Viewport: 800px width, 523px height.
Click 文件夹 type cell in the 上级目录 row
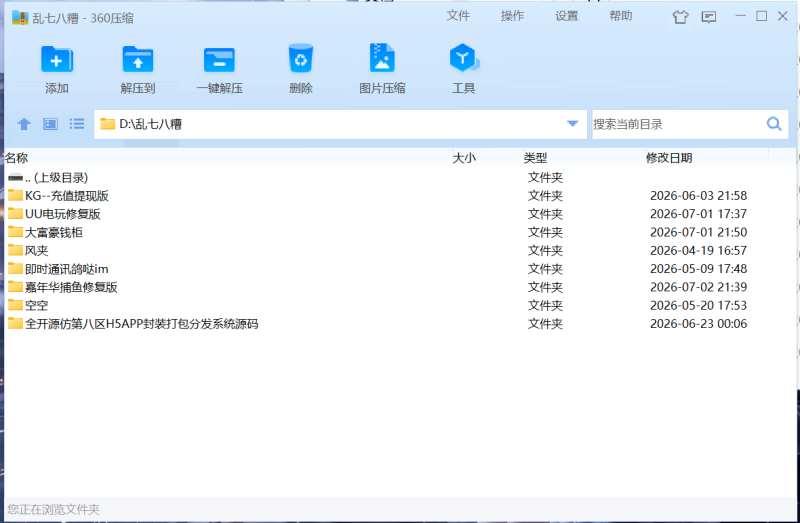click(545, 178)
